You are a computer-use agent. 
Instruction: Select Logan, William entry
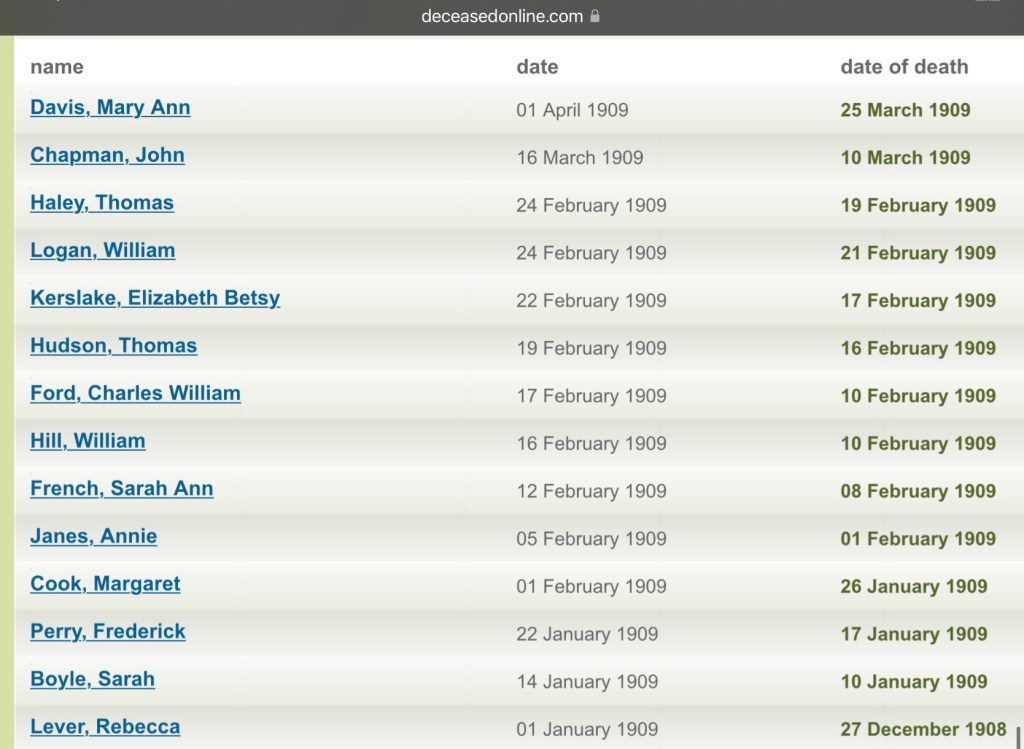[x=102, y=251]
